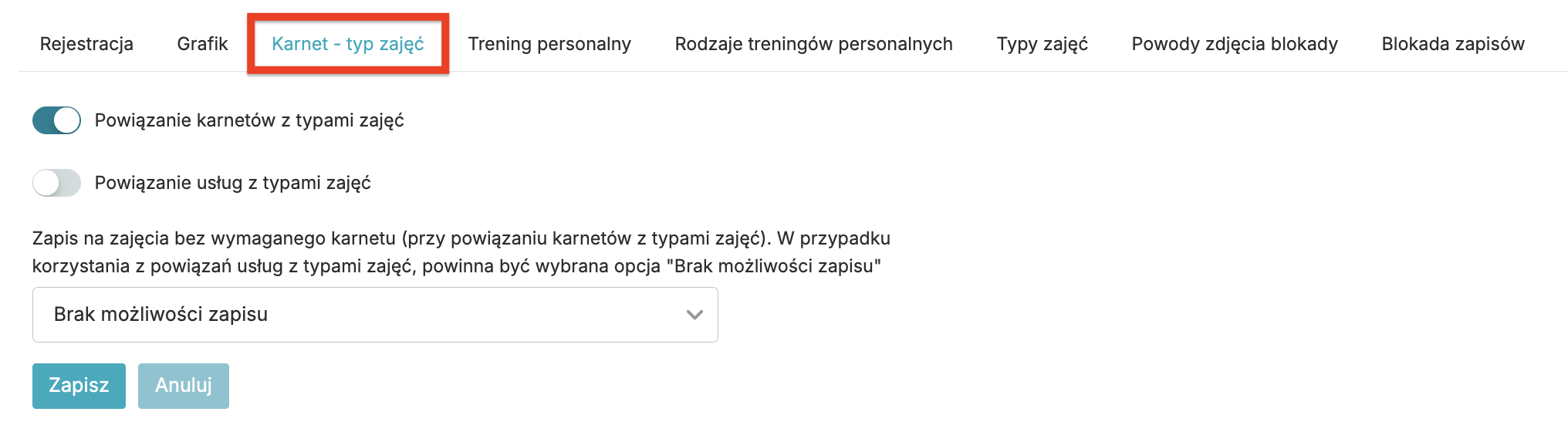
Task: Open the Brak możliwości zapisu dropdown
Action: pyautogui.click(x=375, y=315)
